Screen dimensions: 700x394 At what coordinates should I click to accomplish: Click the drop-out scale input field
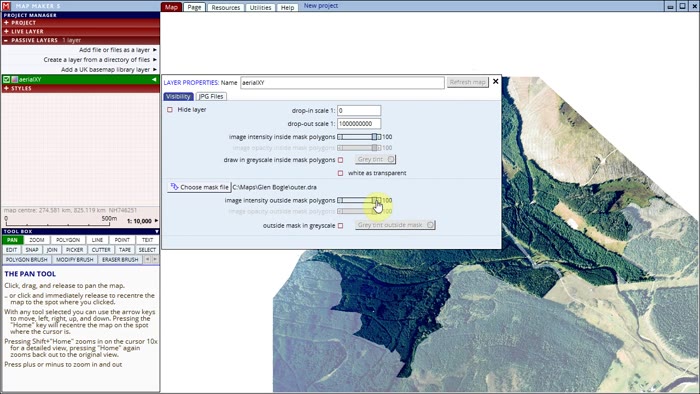pyautogui.click(x=359, y=124)
